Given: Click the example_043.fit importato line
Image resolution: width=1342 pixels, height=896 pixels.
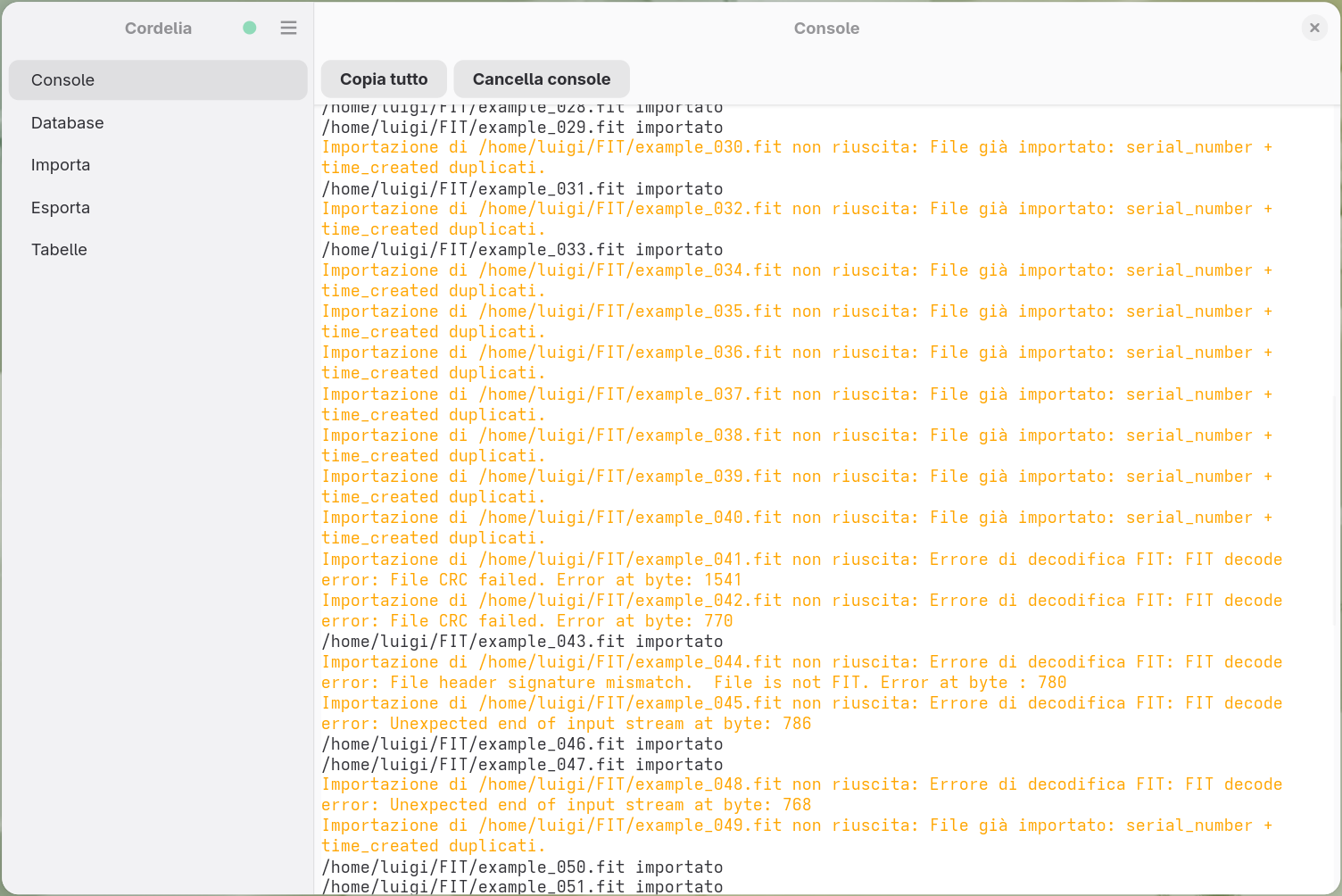Looking at the screenshot, I should coord(523,641).
